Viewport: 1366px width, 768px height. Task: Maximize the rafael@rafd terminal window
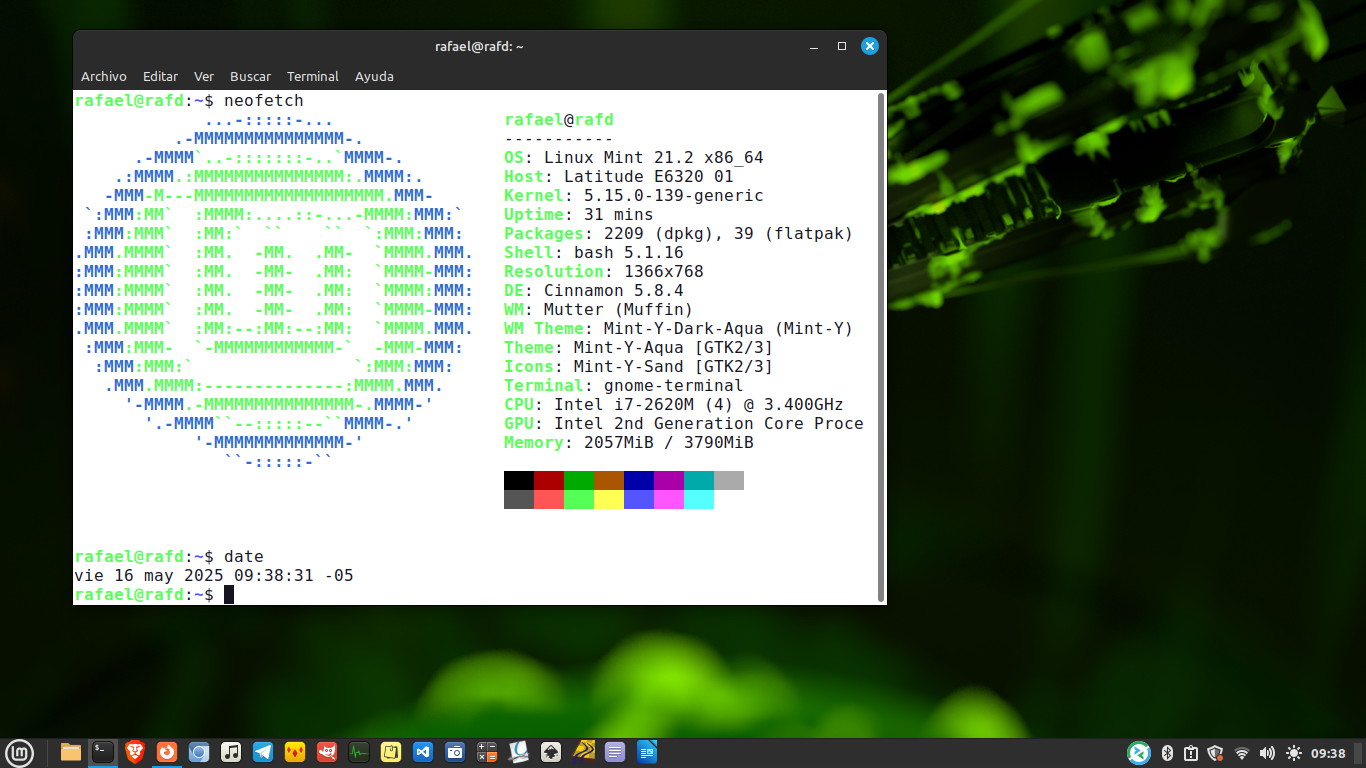[842, 46]
